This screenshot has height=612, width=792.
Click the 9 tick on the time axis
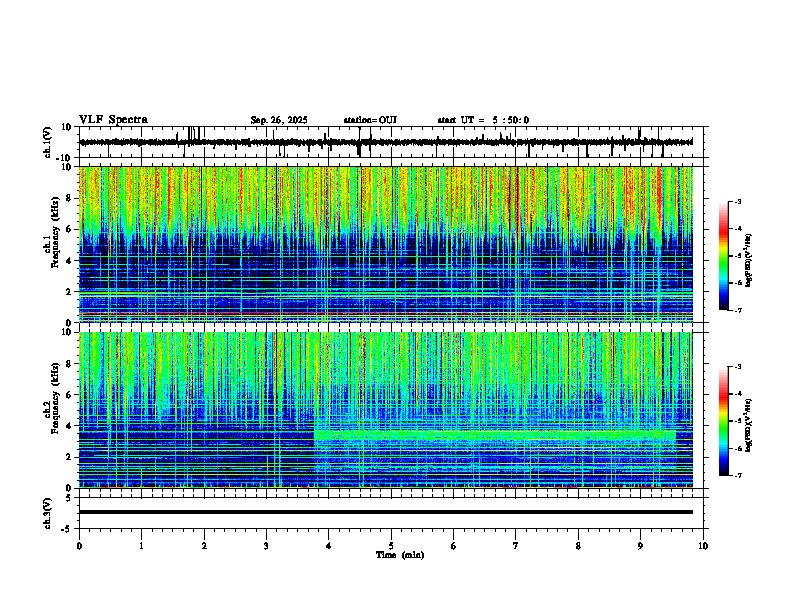640,546
